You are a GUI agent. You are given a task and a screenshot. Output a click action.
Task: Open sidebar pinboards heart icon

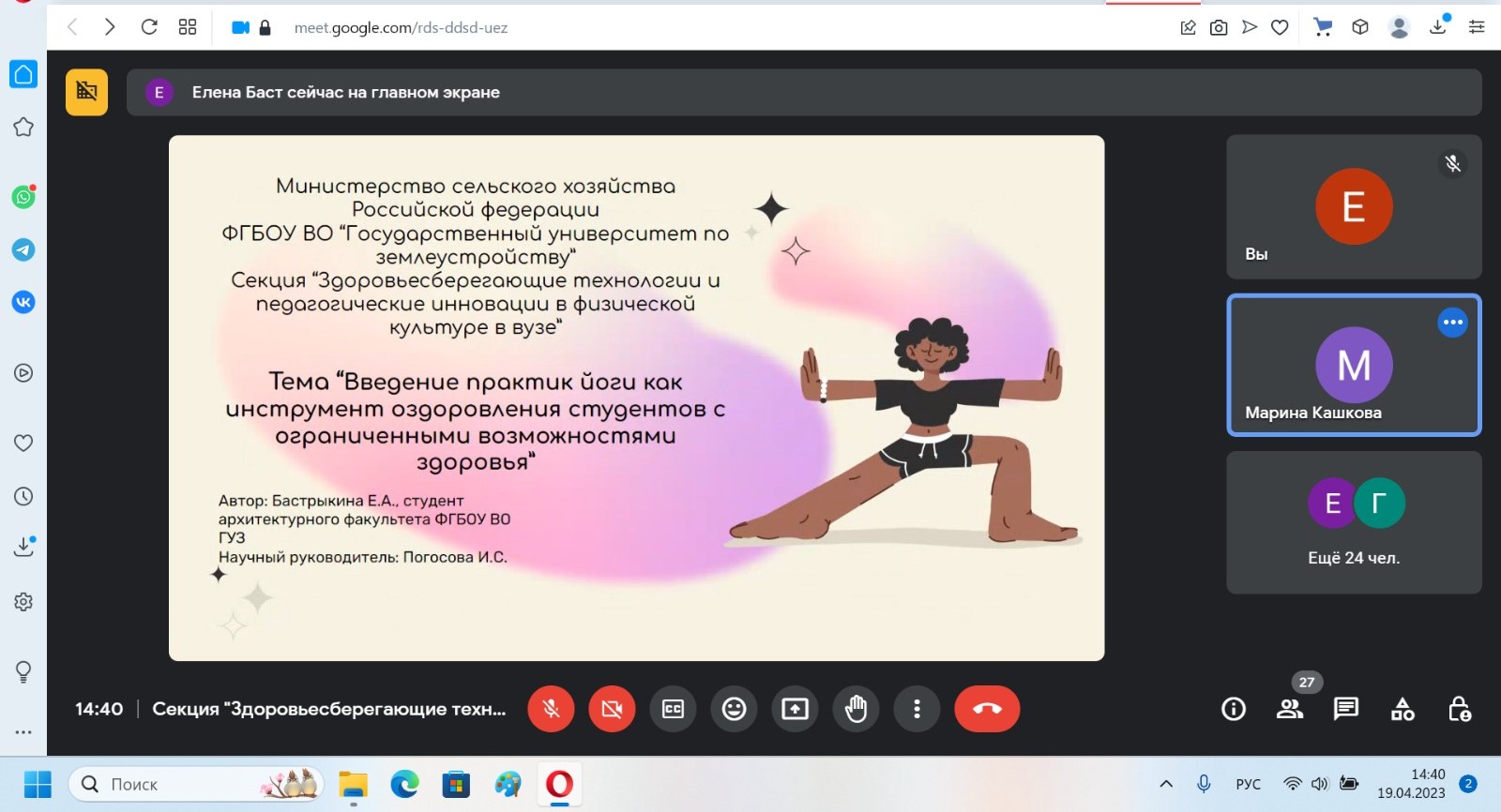(x=23, y=443)
